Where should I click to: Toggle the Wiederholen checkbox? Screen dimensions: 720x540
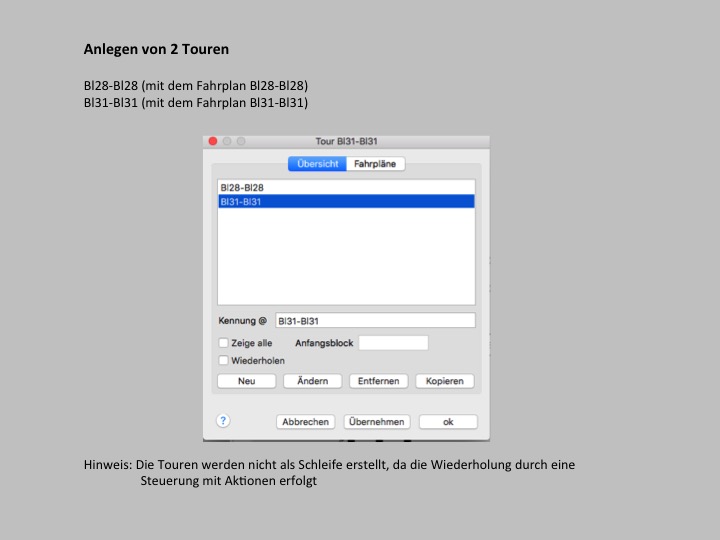point(223,361)
